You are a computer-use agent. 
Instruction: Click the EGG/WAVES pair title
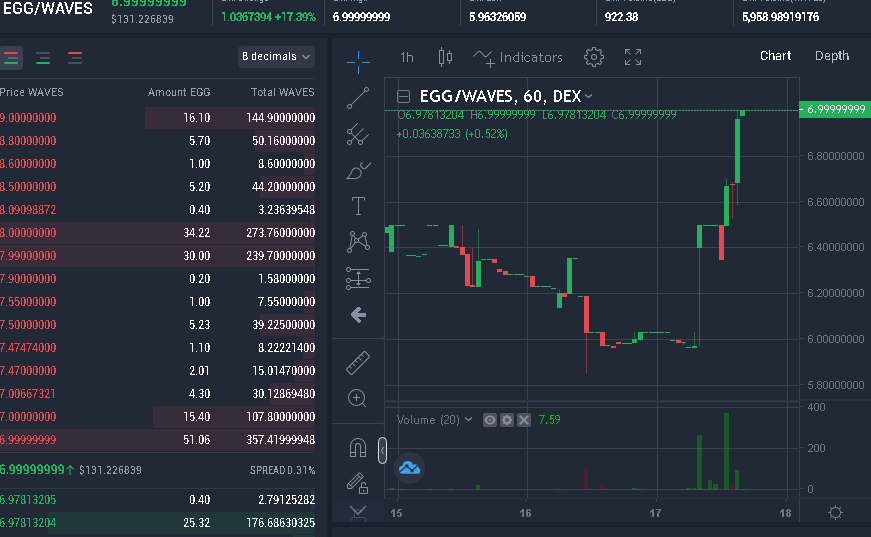[48, 8]
